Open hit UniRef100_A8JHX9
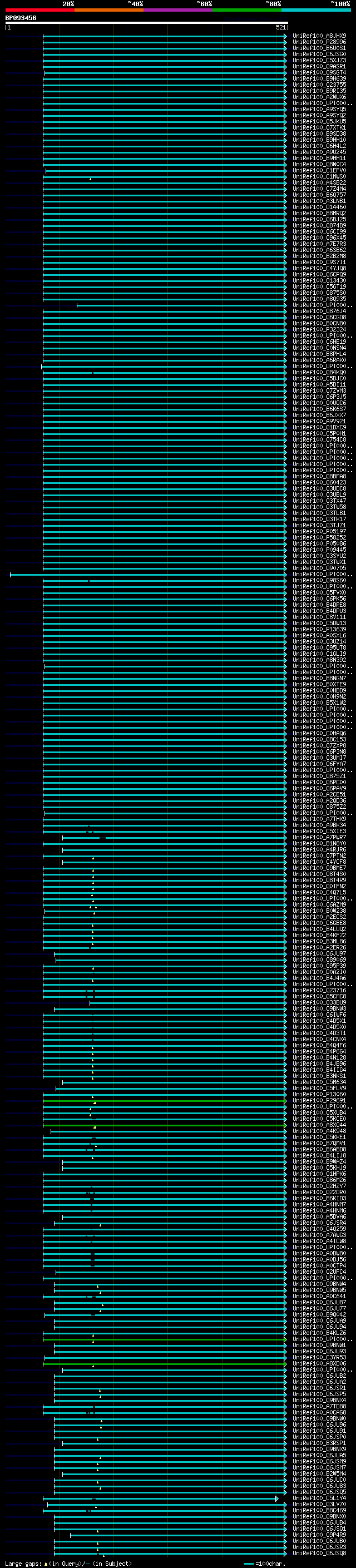 (x=319, y=36)
